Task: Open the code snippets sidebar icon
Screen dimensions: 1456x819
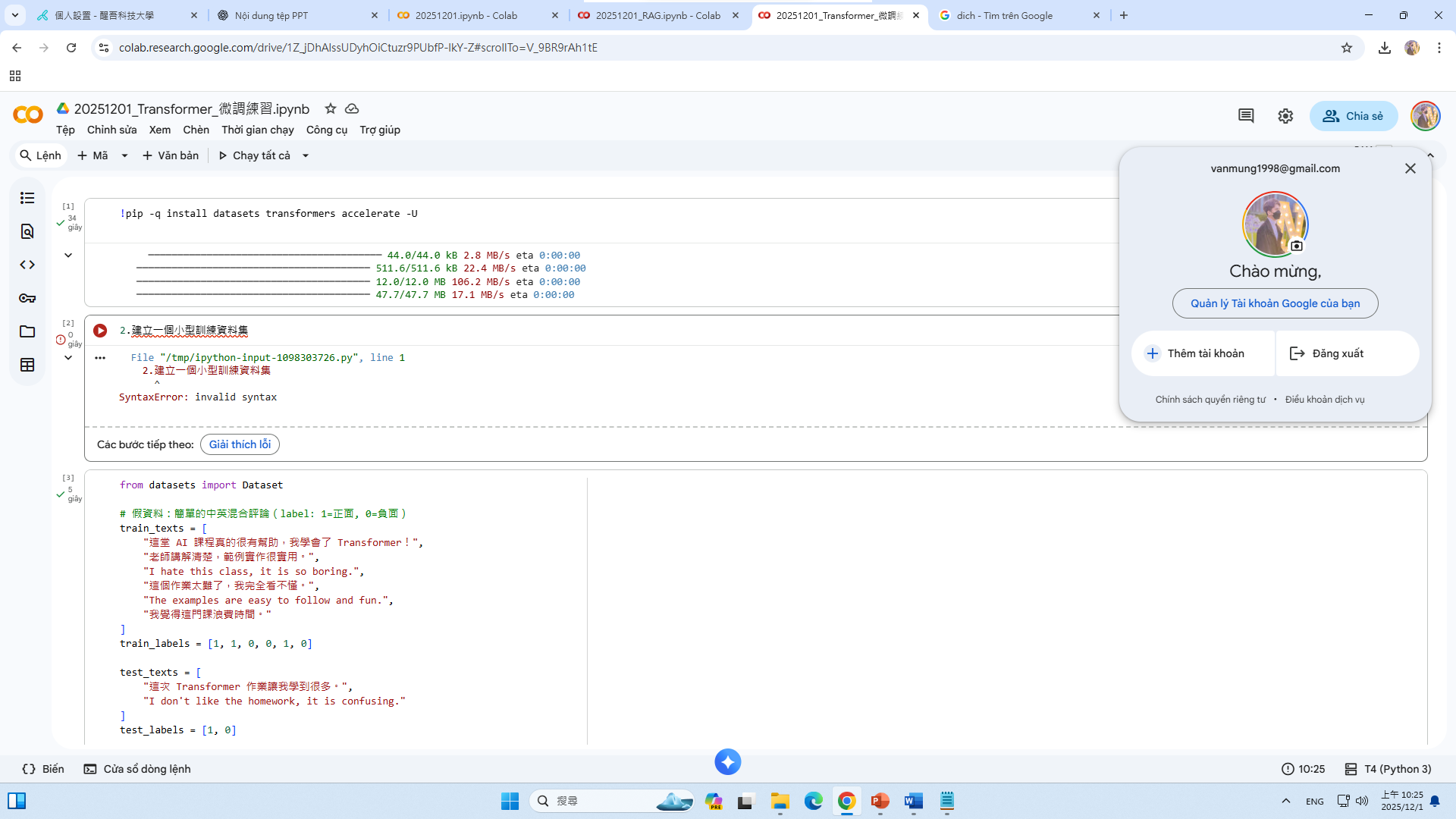Action: (27, 265)
